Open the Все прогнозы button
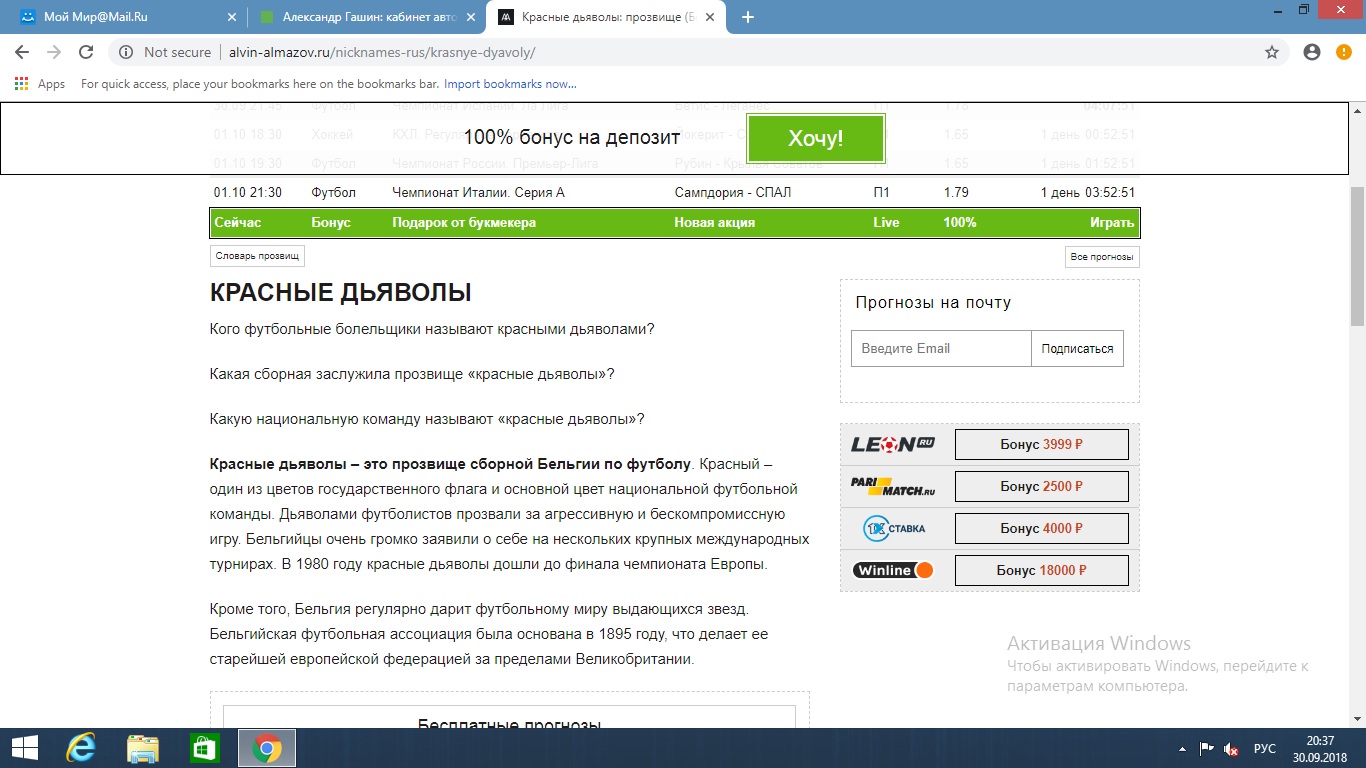This screenshot has height=768, width=1366. [1102, 256]
